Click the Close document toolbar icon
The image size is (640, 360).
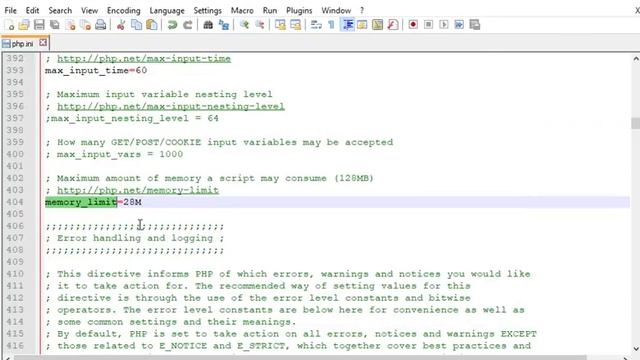click(70, 25)
